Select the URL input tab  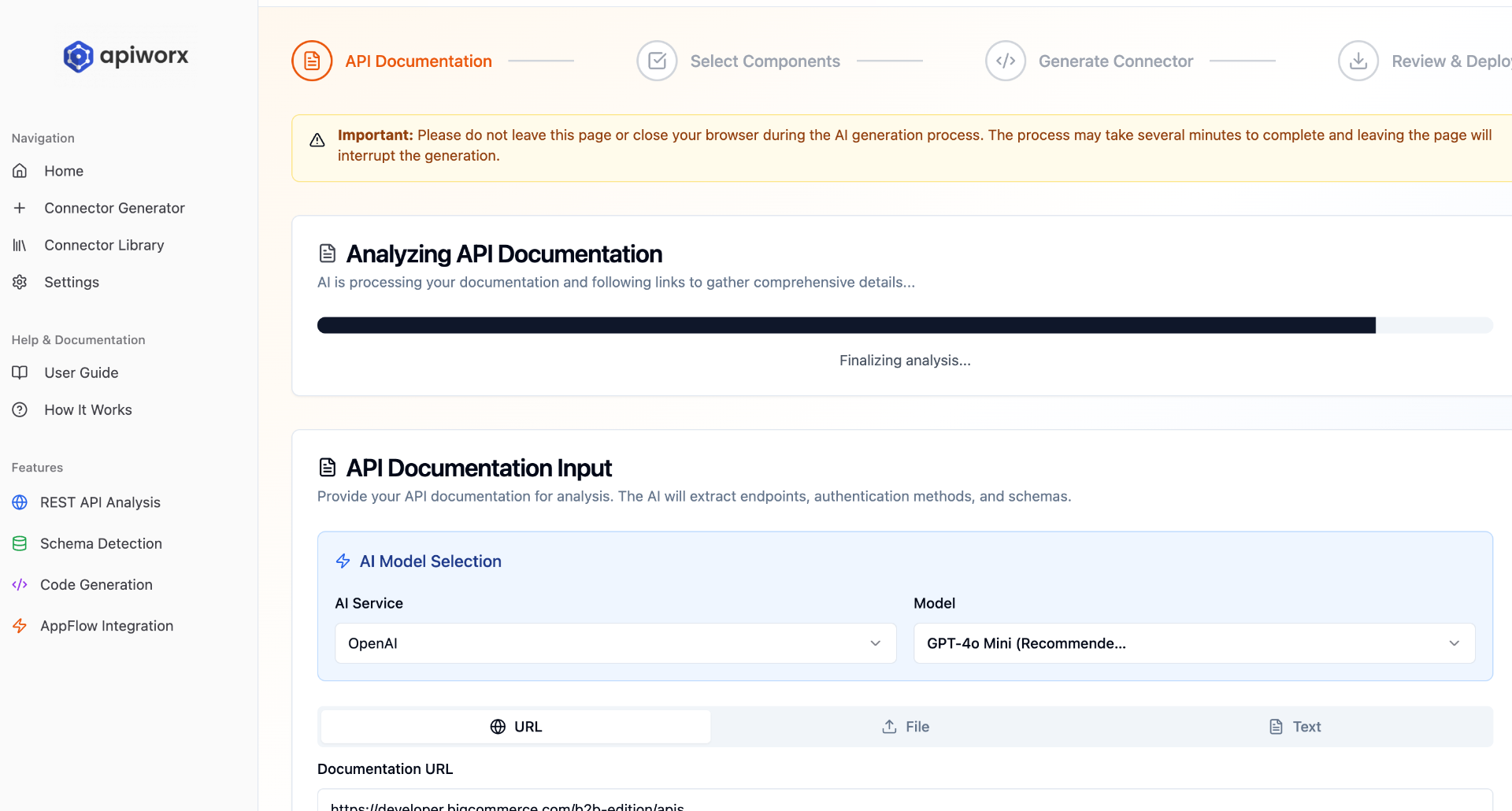click(515, 726)
